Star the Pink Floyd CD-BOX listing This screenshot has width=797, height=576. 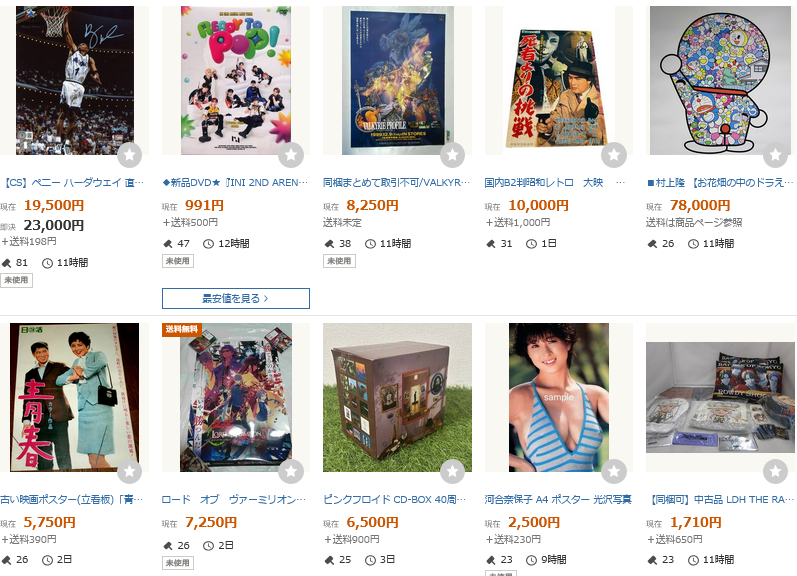coord(452,472)
